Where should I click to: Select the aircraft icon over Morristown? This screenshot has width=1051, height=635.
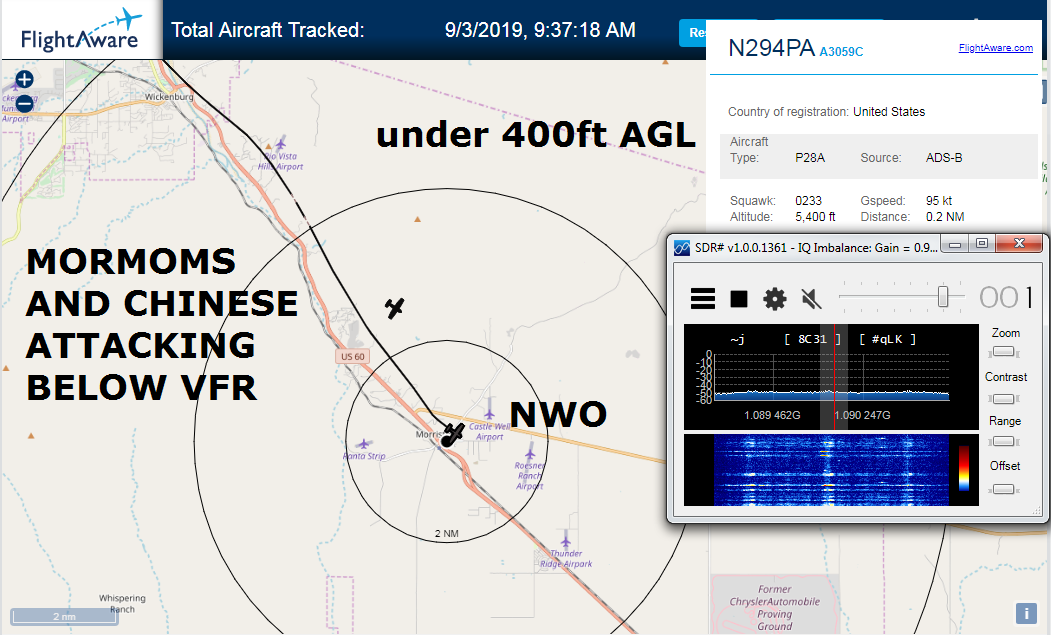[453, 434]
